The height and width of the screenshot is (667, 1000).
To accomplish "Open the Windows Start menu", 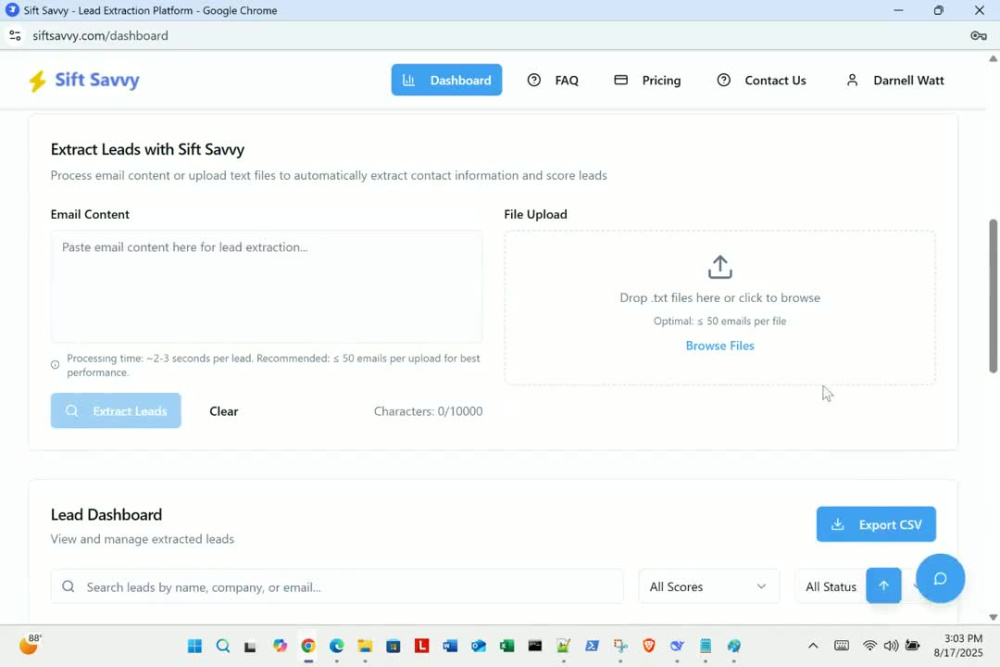I will click(195, 646).
